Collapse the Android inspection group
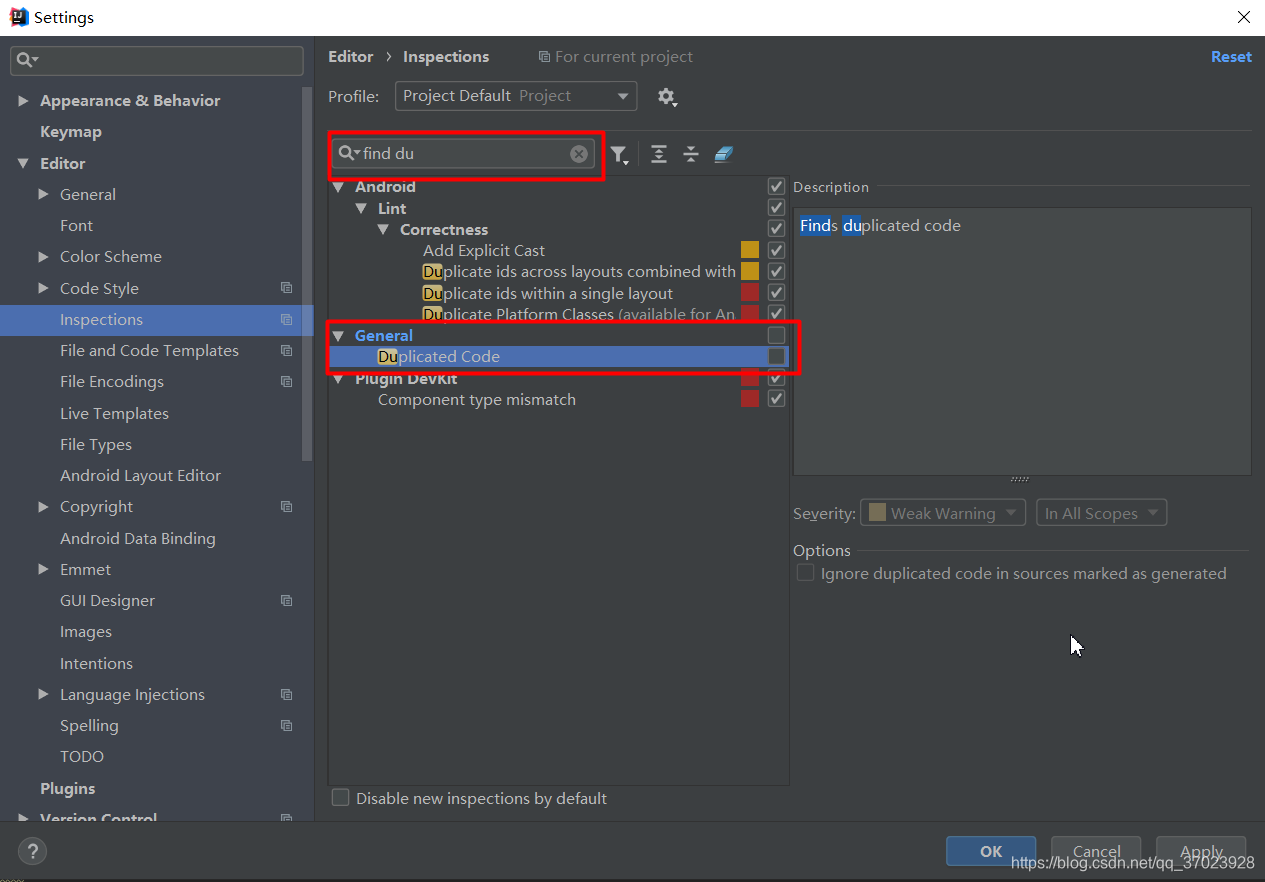 340,187
